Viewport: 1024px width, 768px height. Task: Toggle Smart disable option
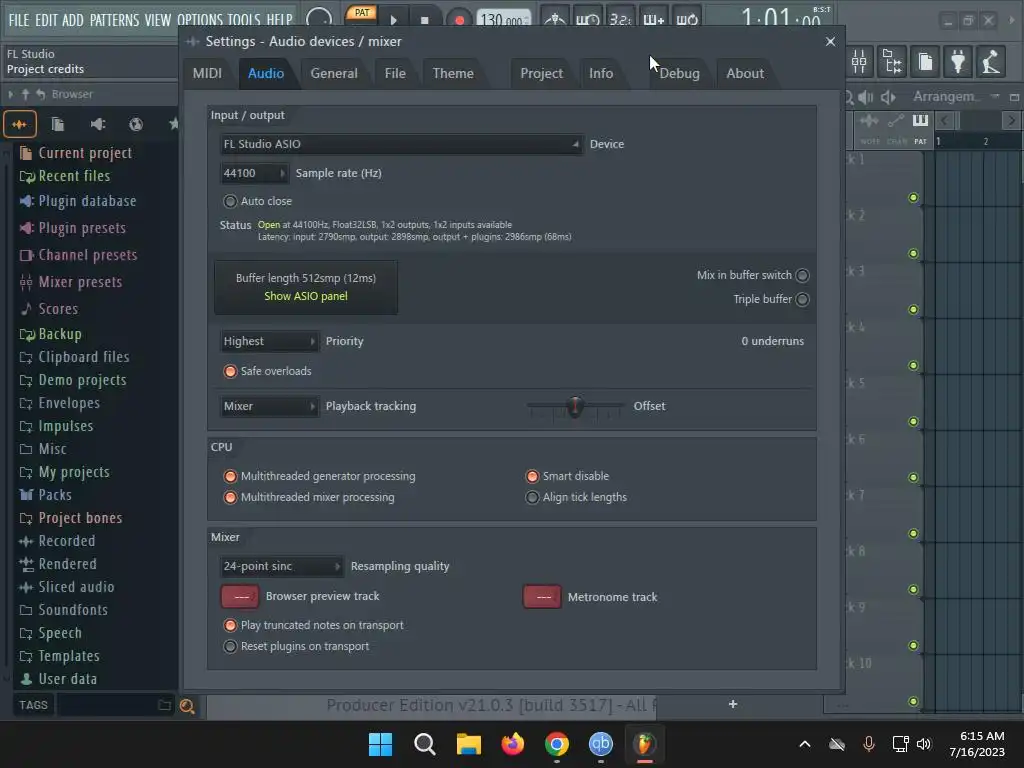coord(532,476)
